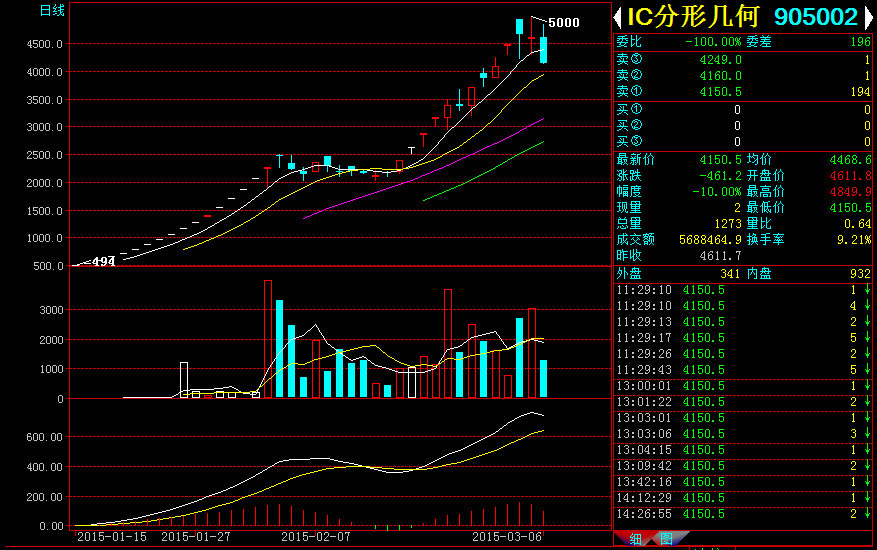Click the 开盘价 value 4611.8

tap(850, 176)
